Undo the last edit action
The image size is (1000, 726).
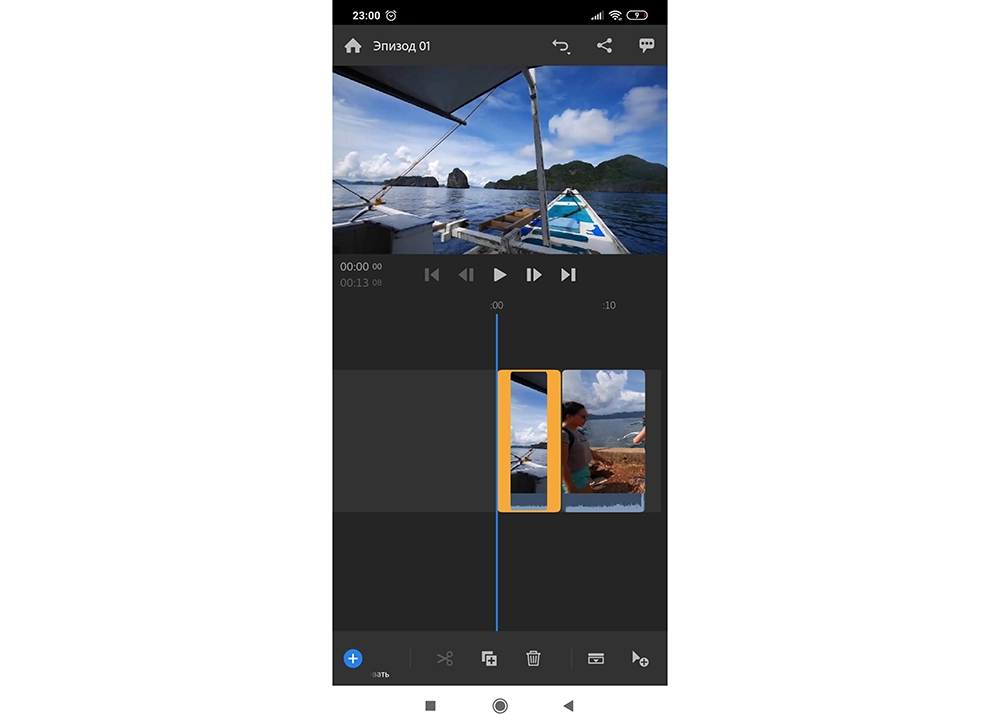pos(561,46)
